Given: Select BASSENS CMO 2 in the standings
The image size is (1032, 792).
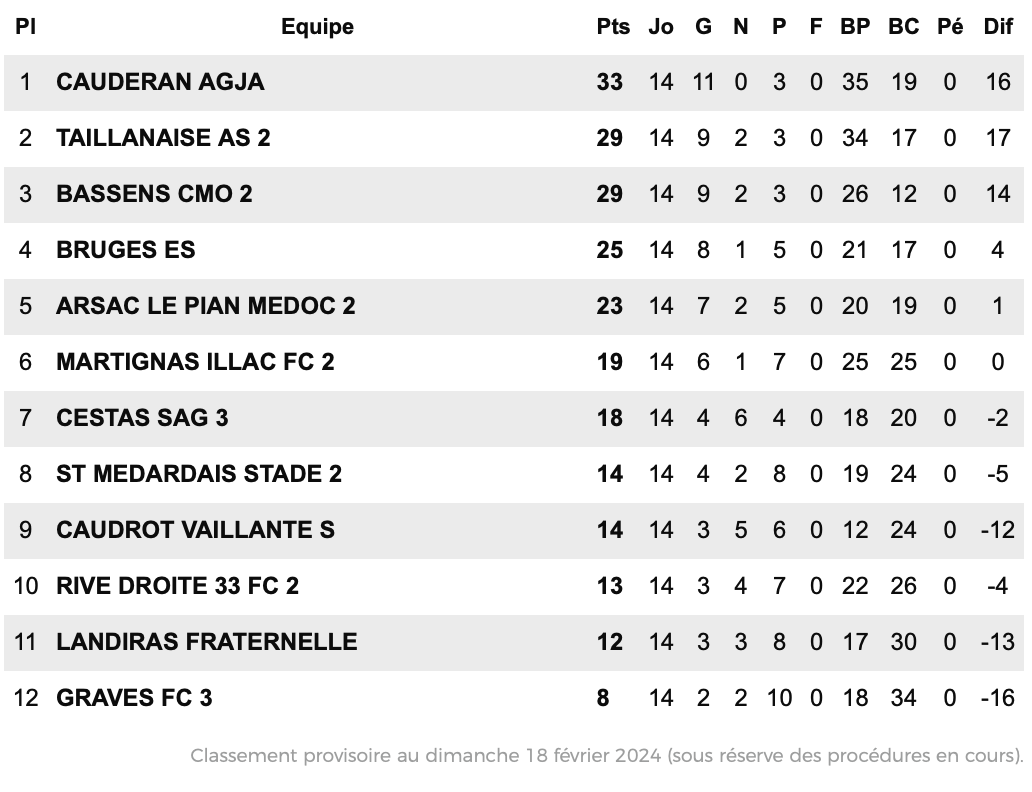Looking at the screenshot, I should [x=154, y=194].
